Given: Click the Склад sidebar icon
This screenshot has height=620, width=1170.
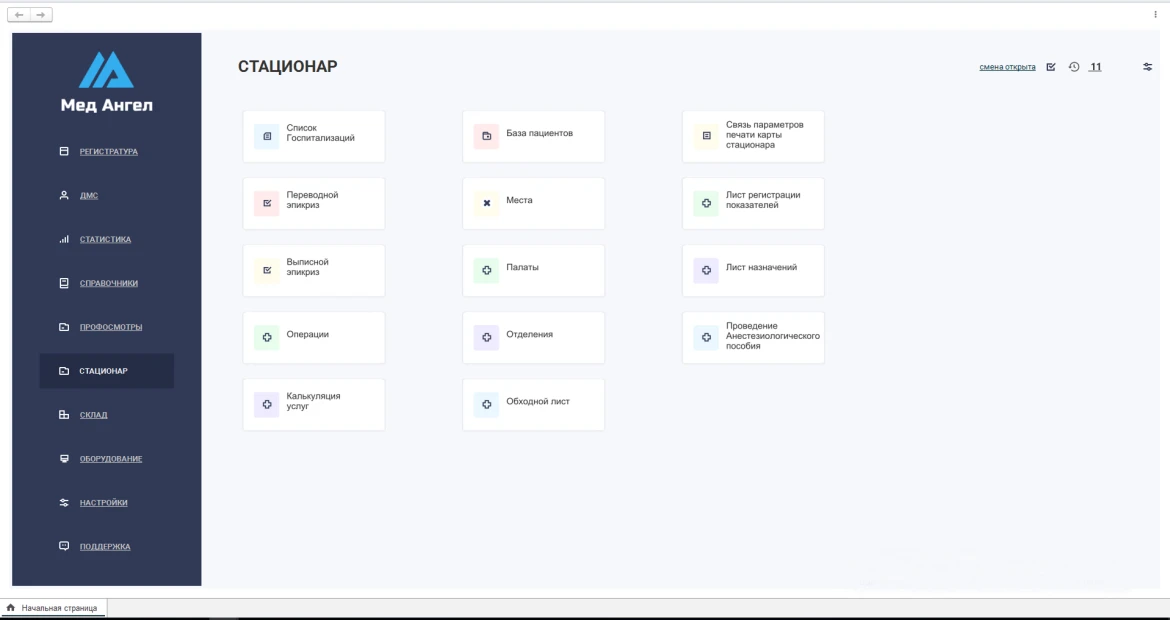Looking at the screenshot, I should click(x=64, y=415).
